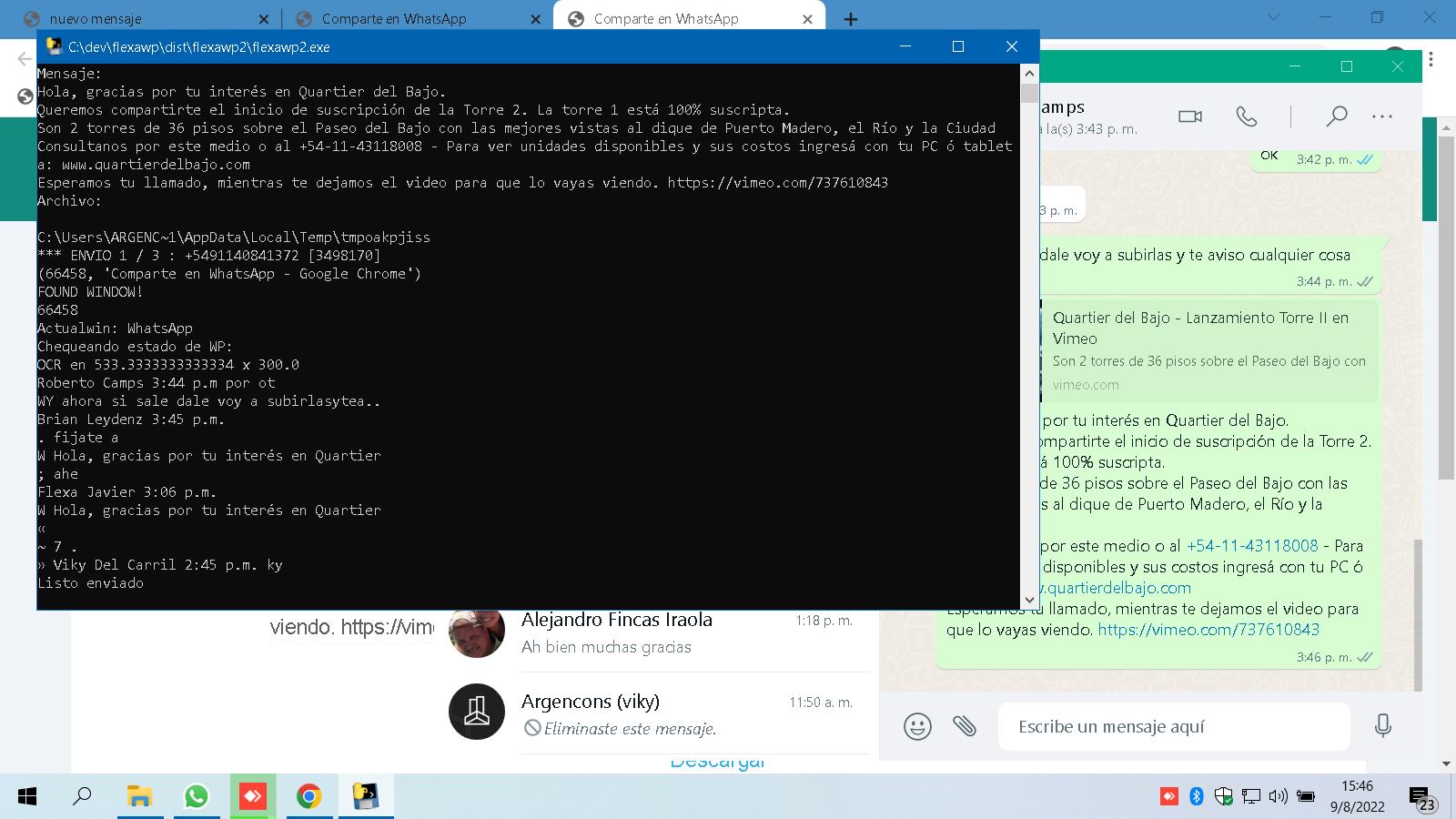Switch to WhatsApp from the taskbar
The image size is (1456, 819).
click(196, 796)
